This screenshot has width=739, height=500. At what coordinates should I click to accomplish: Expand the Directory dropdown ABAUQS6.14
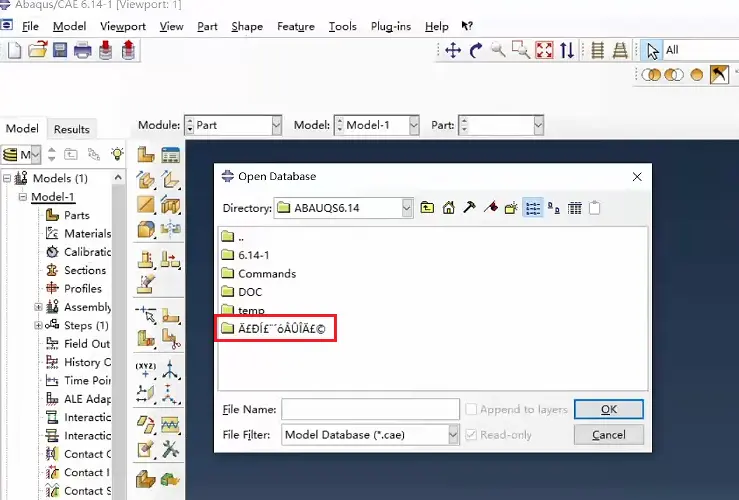point(407,208)
